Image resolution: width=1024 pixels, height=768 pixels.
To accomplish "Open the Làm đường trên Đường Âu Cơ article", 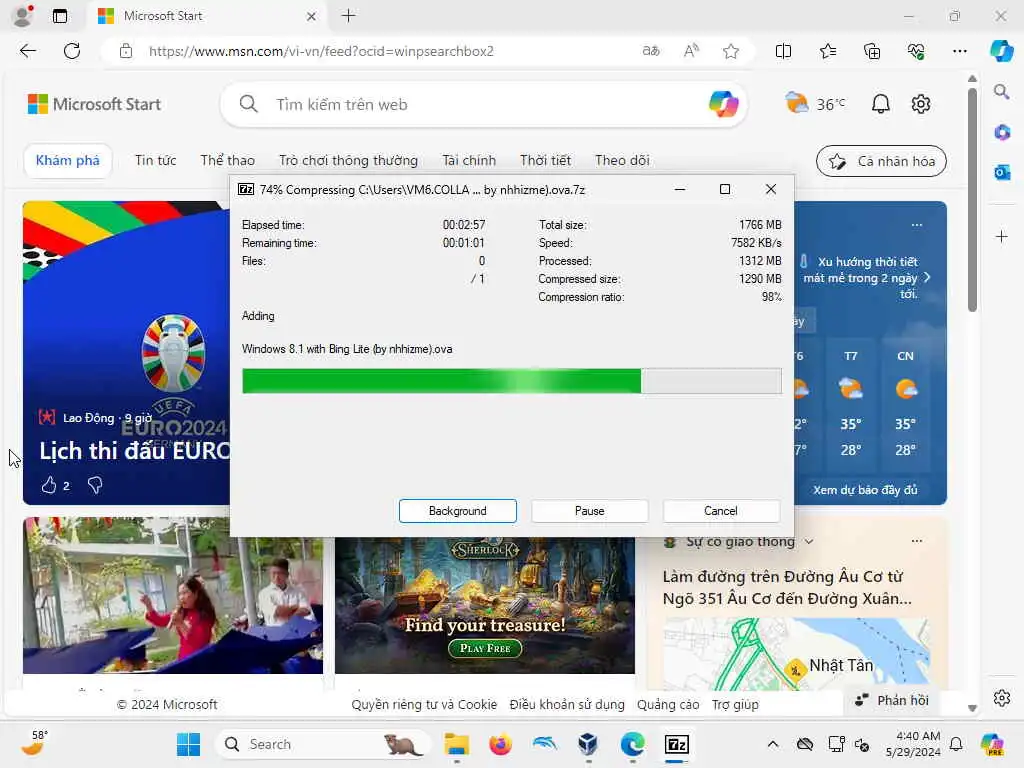I will (x=787, y=587).
